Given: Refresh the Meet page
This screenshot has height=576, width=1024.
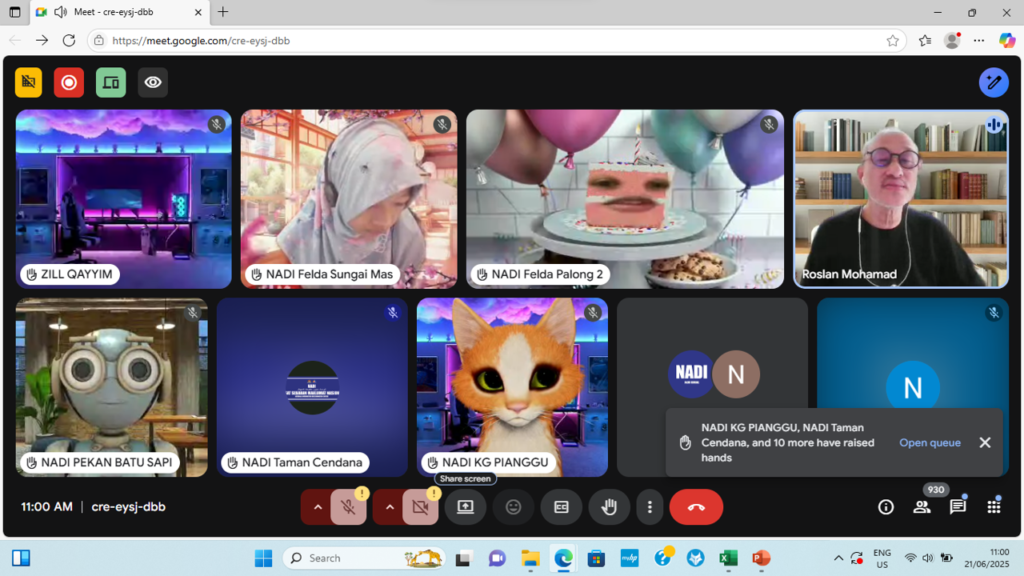Looking at the screenshot, I should pos(69,40).
